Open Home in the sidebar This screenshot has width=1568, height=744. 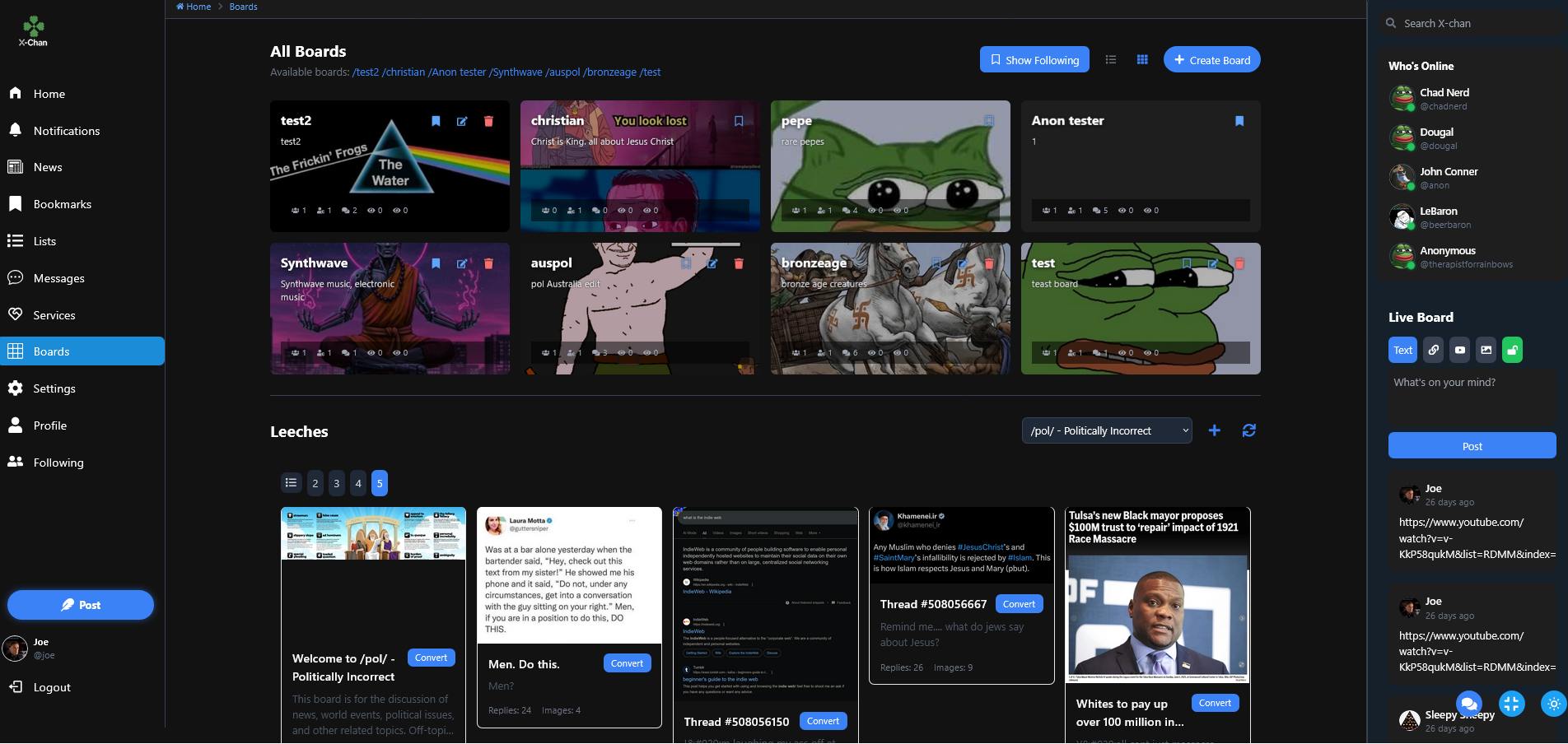click(82, 94)
